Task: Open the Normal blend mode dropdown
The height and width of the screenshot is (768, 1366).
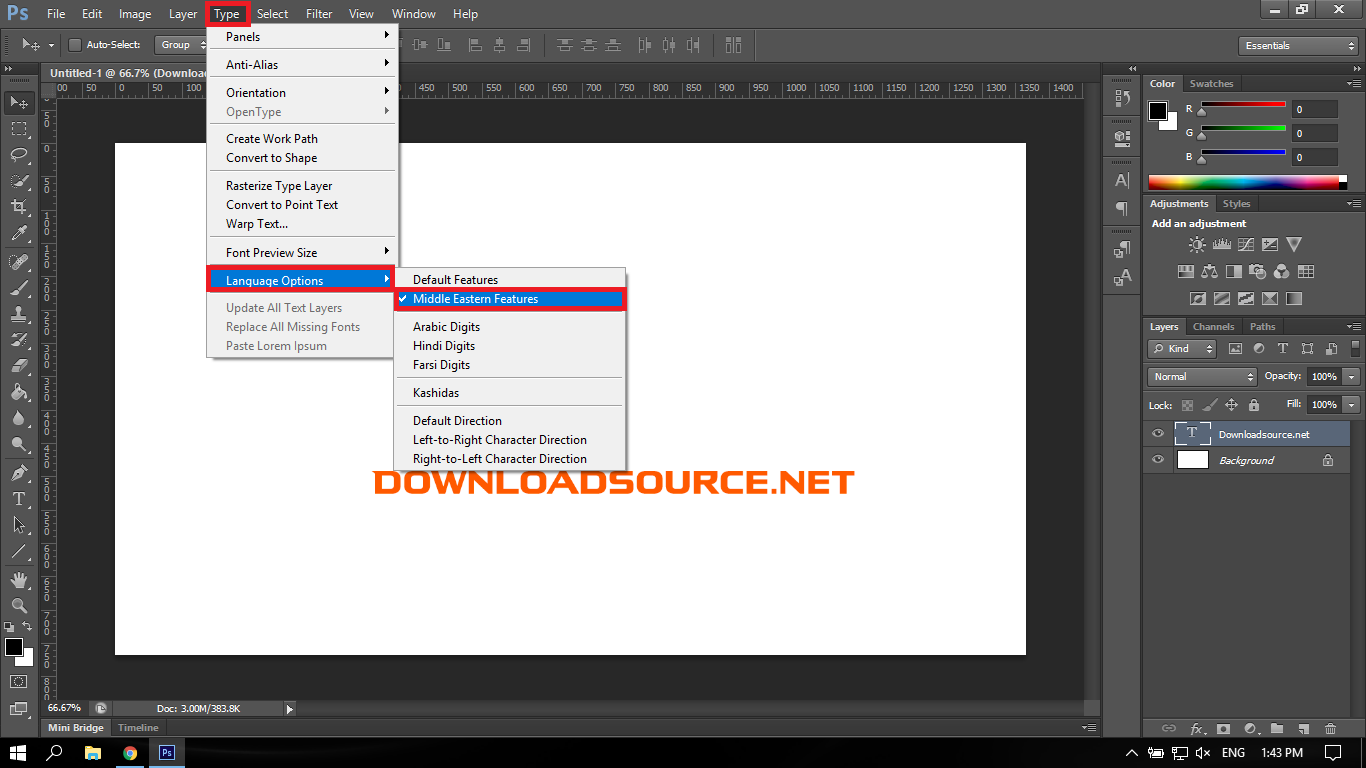Action: point(1203,377)
